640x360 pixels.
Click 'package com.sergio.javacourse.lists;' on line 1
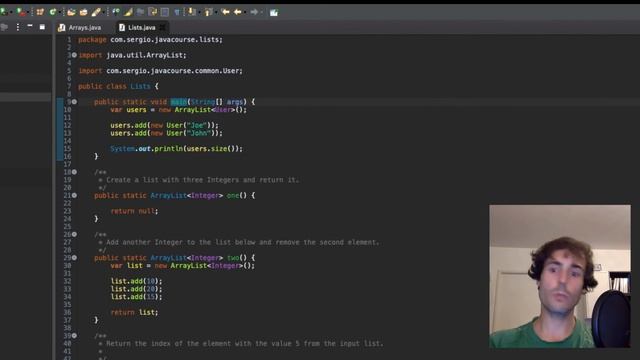pos(151,40)
